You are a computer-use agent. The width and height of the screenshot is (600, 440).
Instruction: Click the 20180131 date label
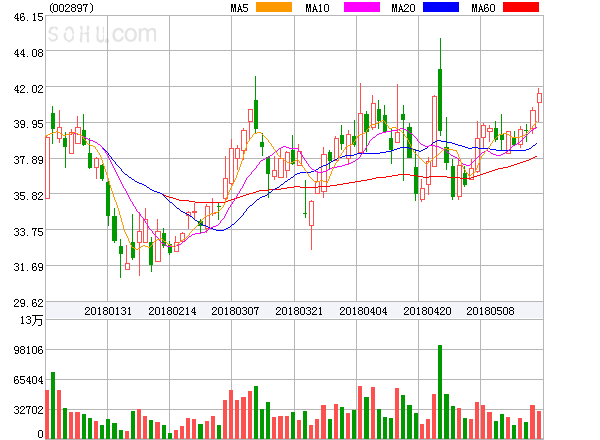[x=108, y=311]
